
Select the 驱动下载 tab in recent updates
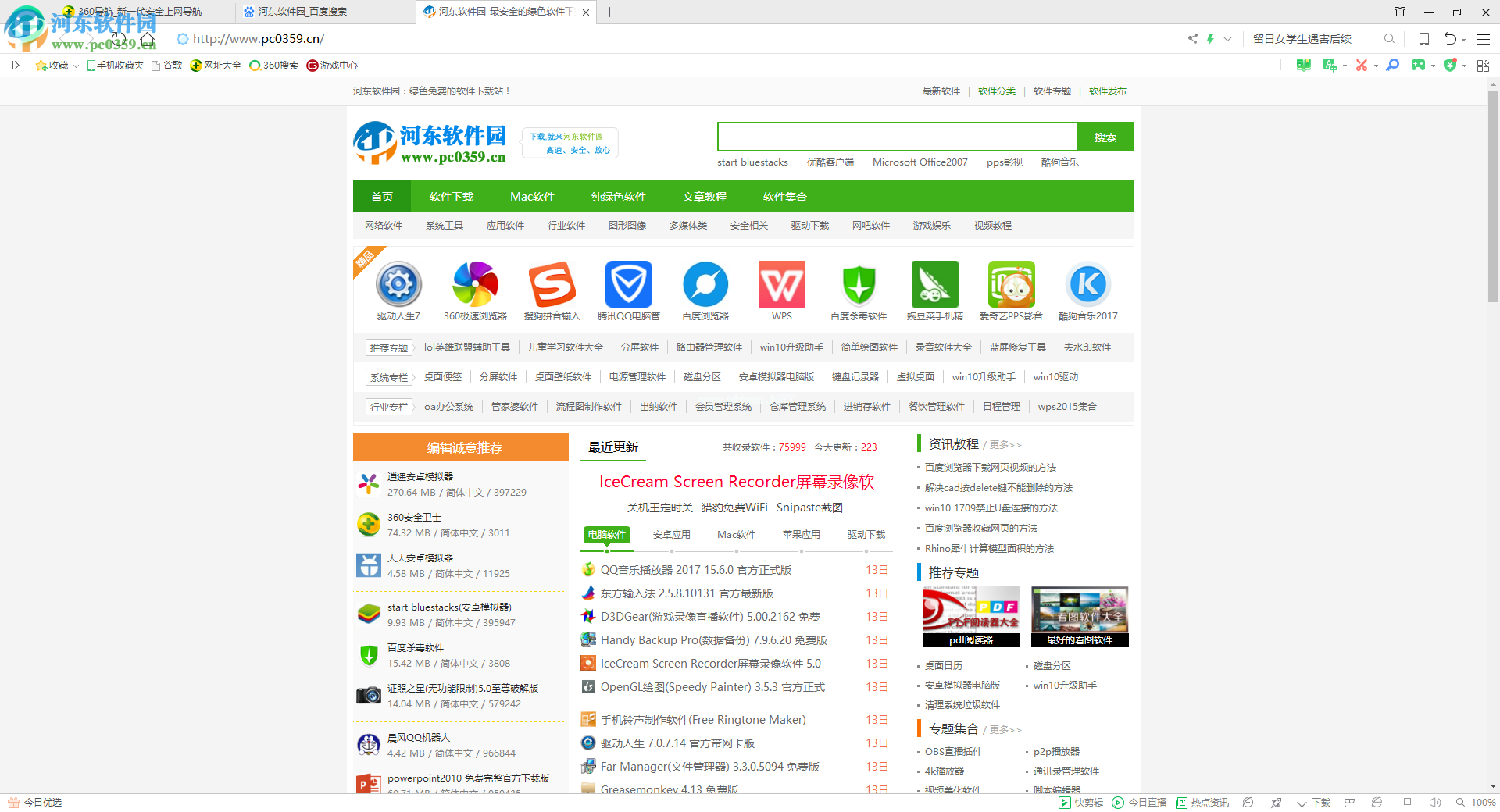pos(866,535)
